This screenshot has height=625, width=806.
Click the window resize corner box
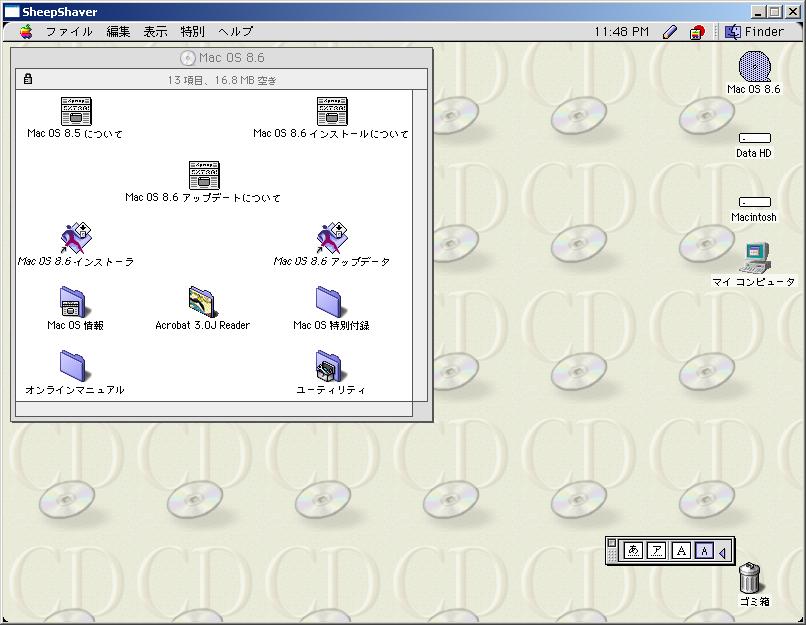click(420, 409)
